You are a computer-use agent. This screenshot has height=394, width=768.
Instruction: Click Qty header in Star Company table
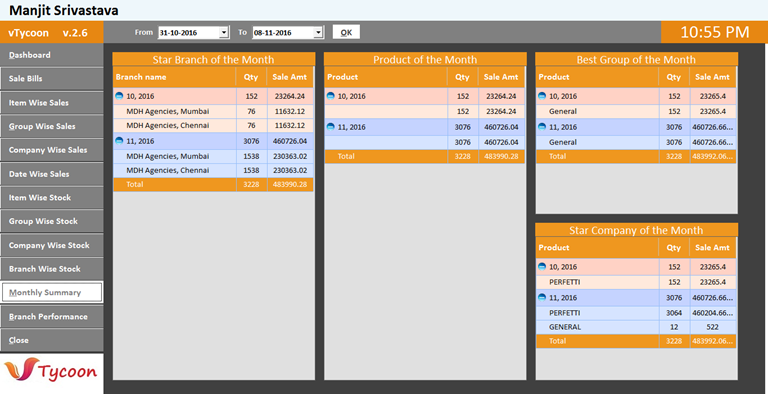point(674,247)
